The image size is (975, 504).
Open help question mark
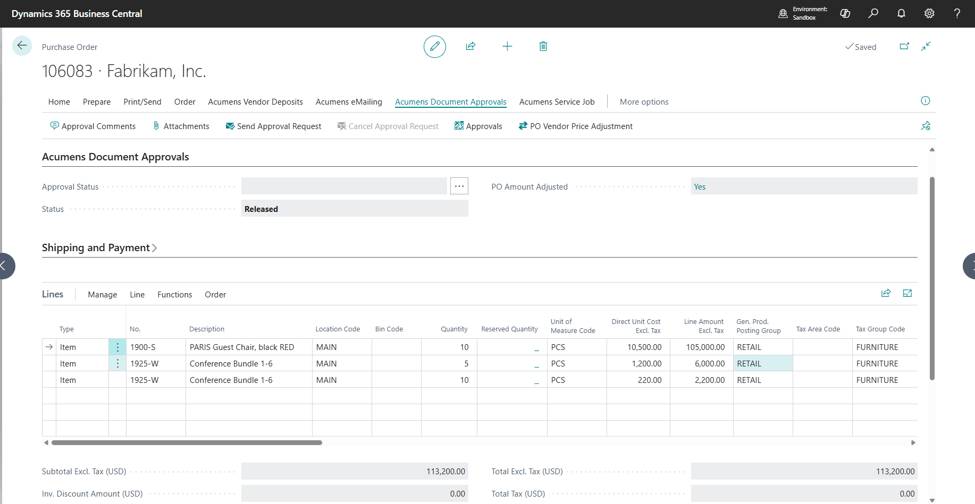[x=957, y=13]
